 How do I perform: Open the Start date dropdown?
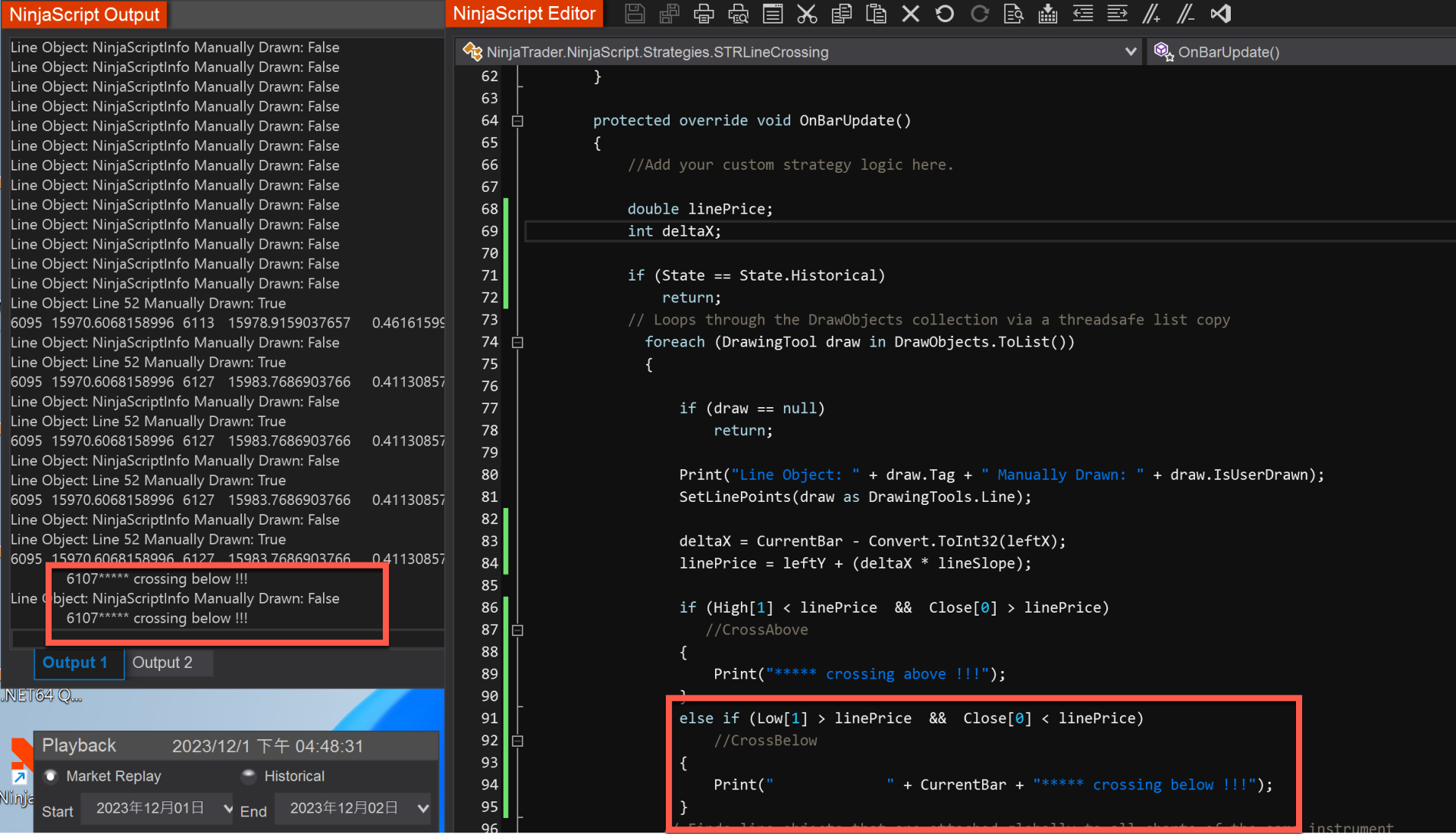[x=227, y=808]
